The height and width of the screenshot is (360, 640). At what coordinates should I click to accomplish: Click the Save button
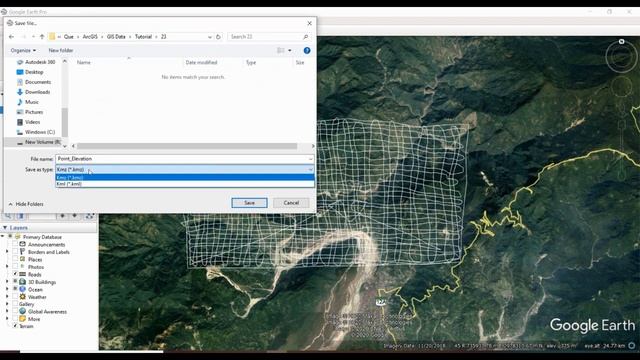(249, 203)
